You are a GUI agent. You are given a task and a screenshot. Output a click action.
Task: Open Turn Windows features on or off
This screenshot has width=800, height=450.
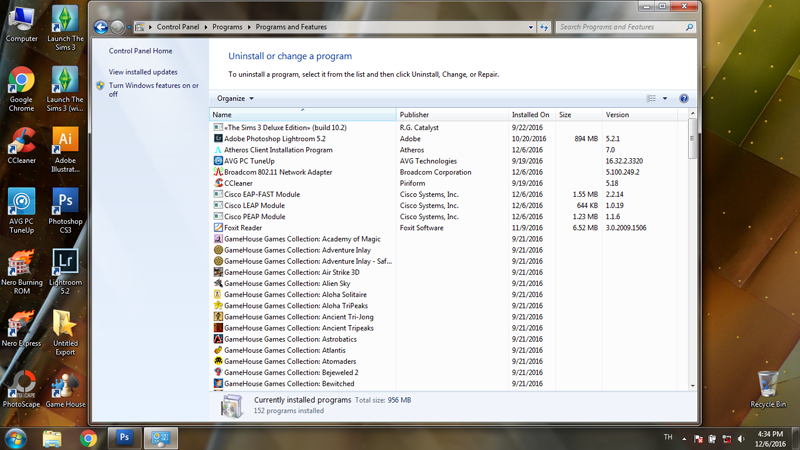pos(154,90)
